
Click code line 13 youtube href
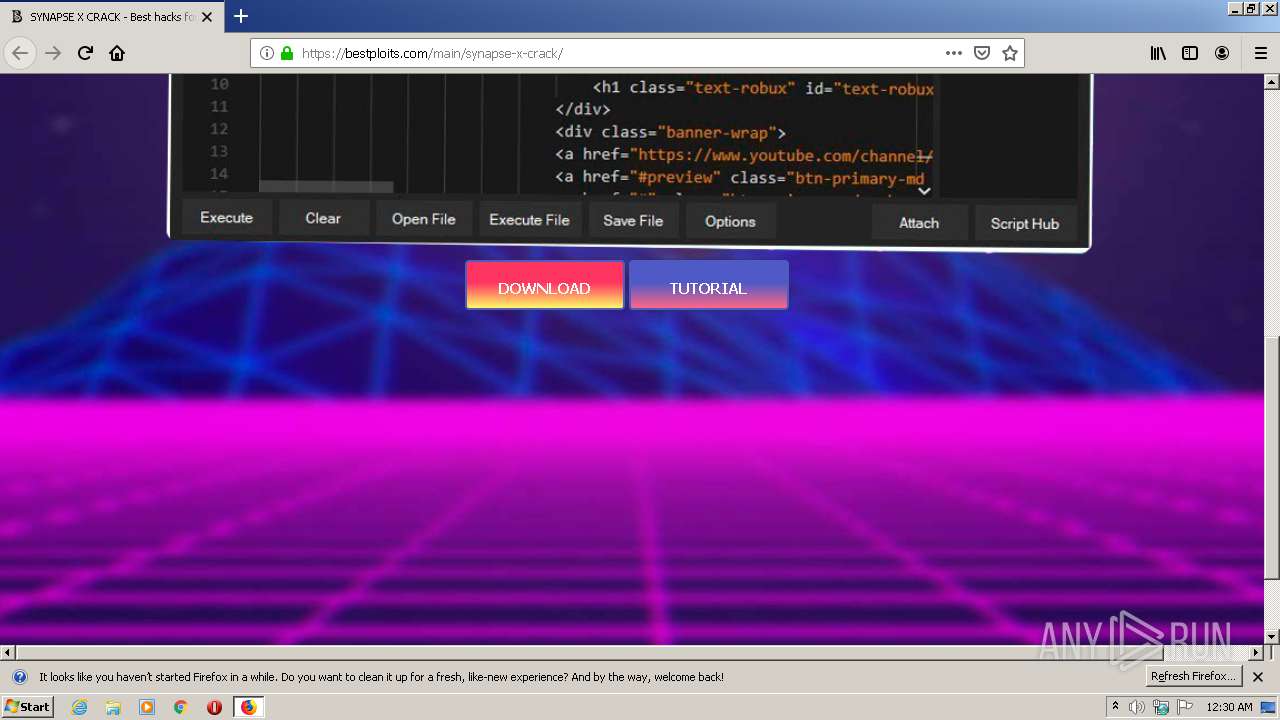point(744,155)
